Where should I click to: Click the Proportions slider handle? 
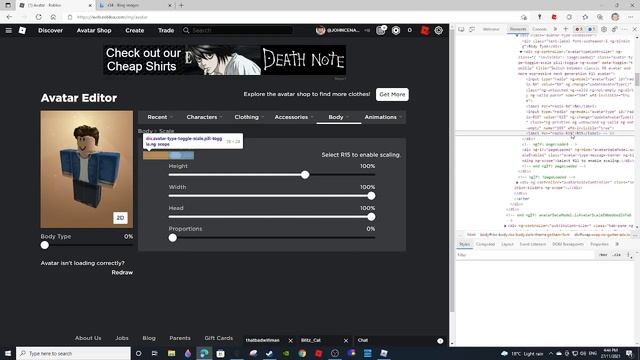[x=173, y=238]
